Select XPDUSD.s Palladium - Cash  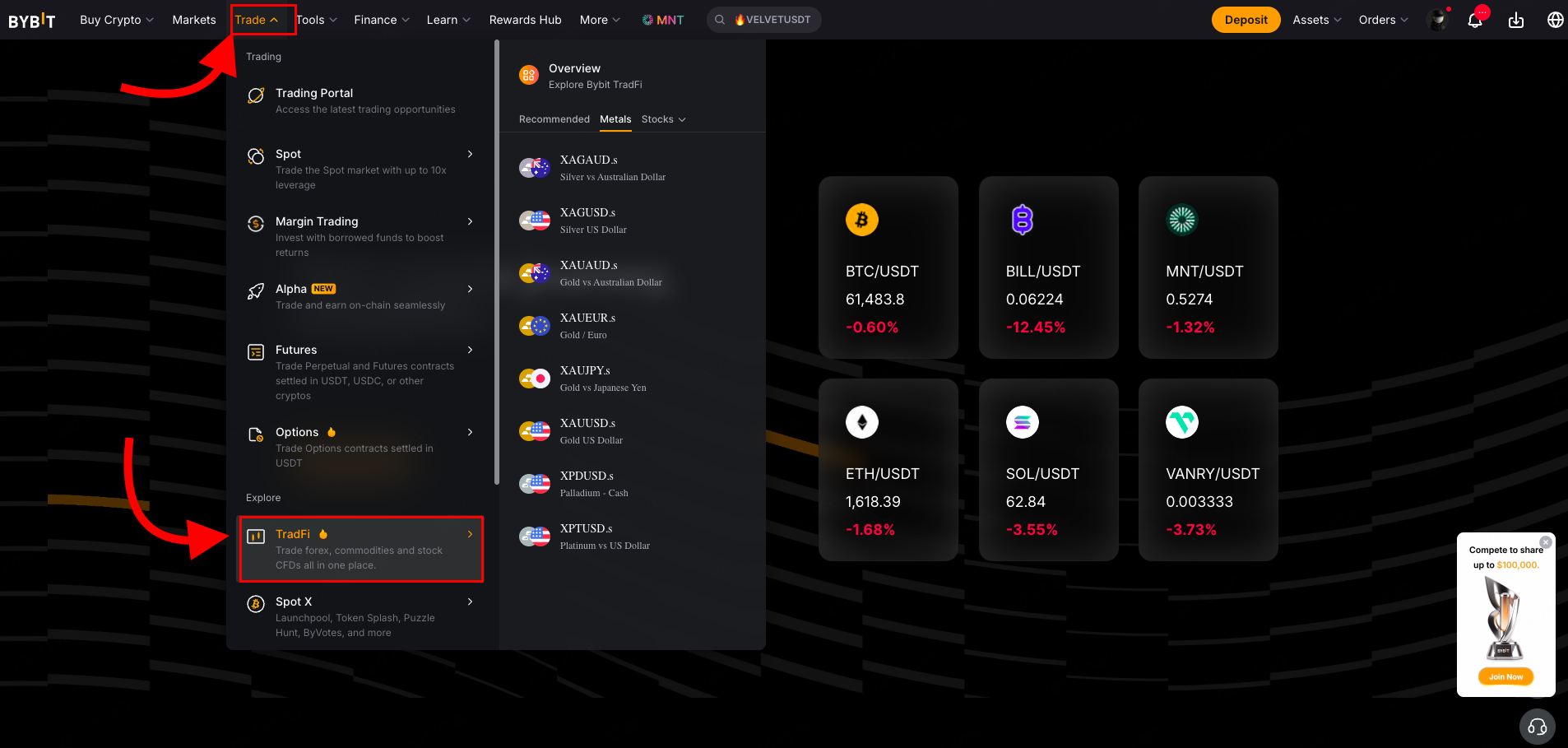(x=632, y=484)
